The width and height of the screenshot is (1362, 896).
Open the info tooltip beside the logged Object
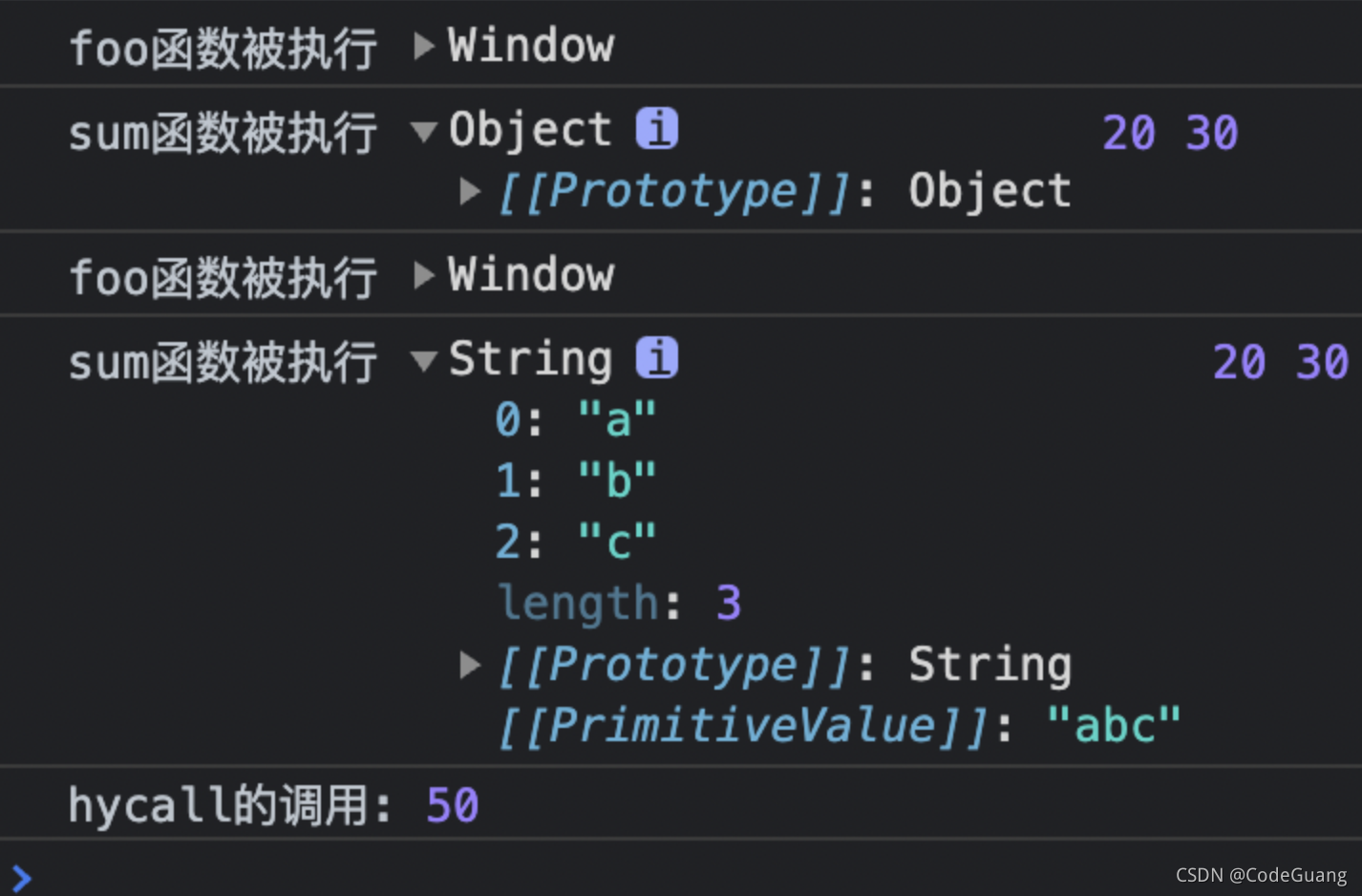pos(656,129)
